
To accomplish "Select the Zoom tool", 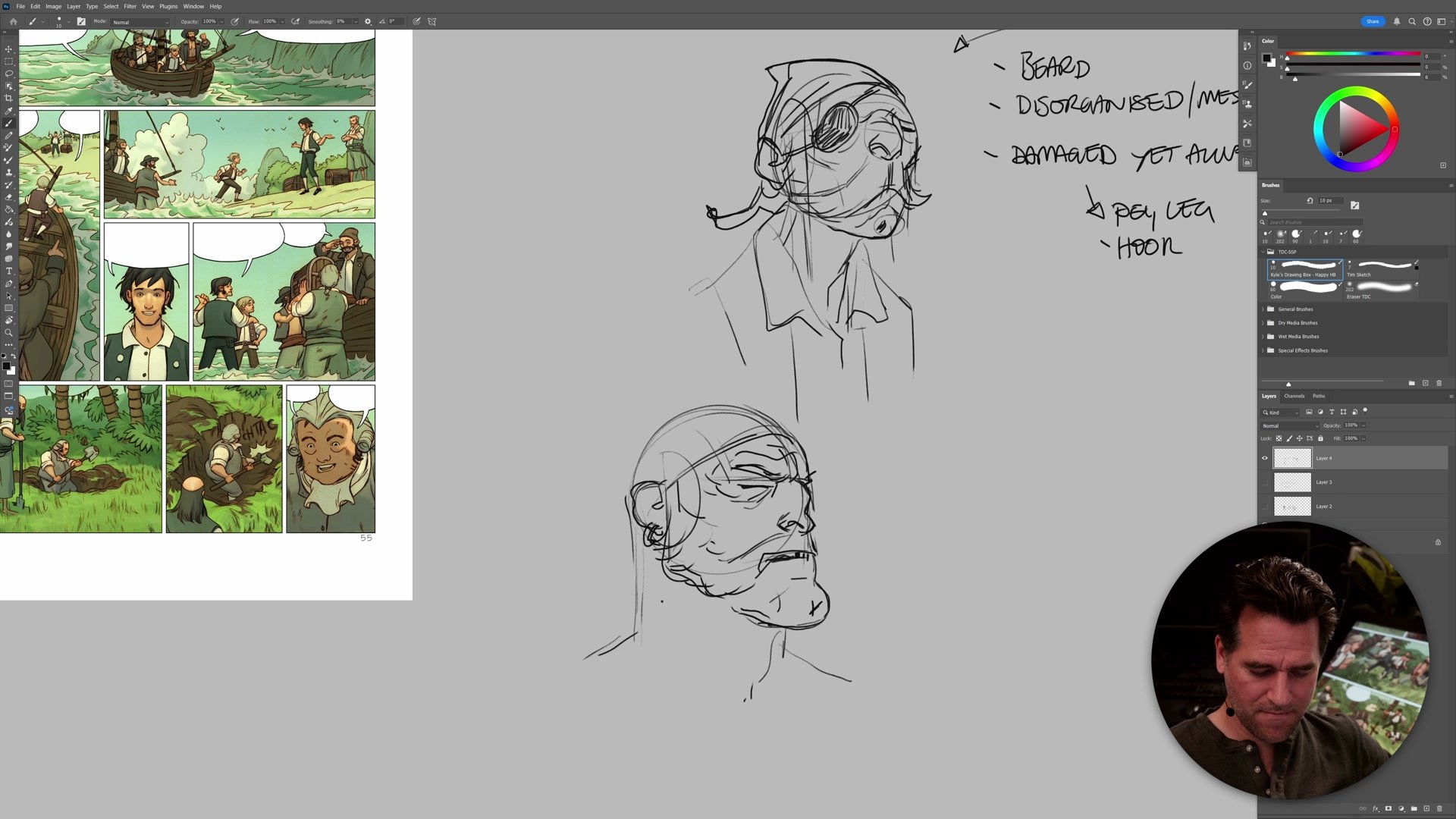I will coord(8,333).
